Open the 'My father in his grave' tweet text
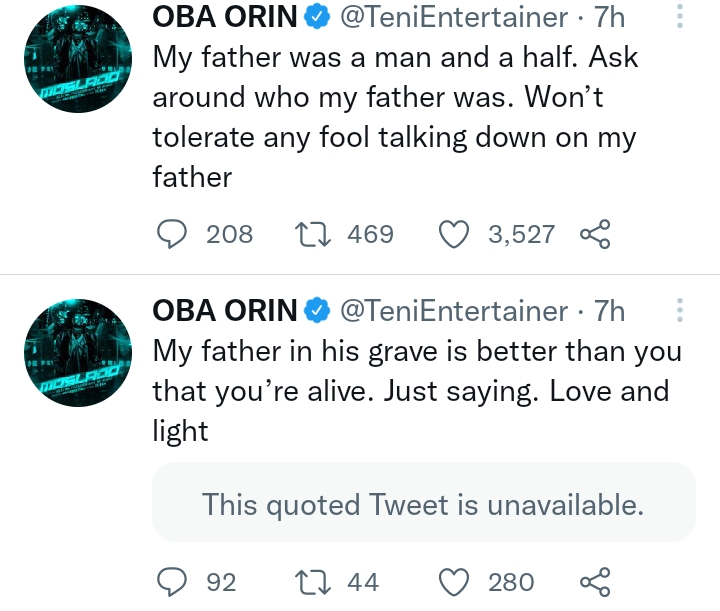Viewport: 720px width, 611px height. coord(417,391)
